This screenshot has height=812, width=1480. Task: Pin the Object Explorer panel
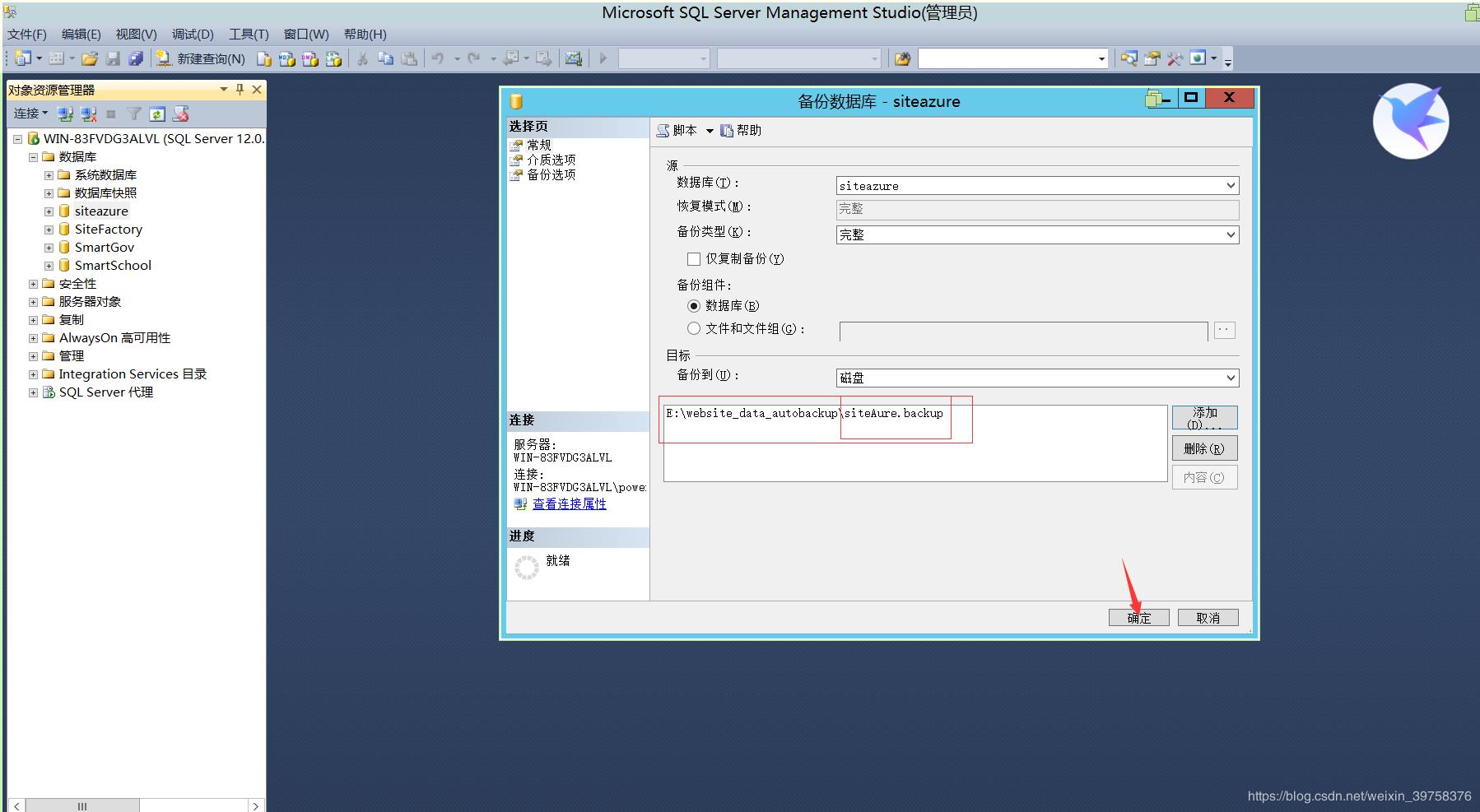240,89
